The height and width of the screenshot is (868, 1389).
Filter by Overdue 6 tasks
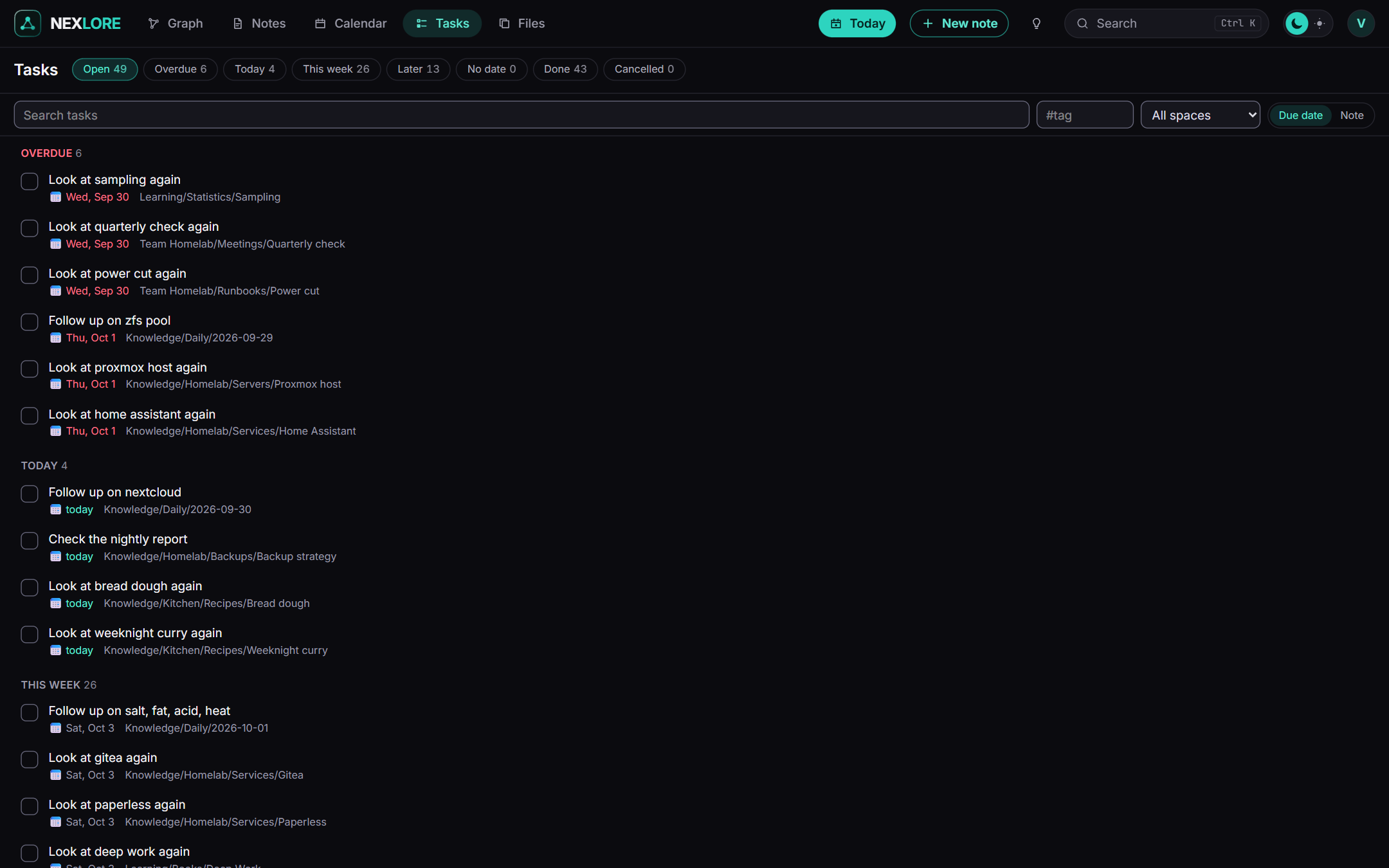pos(181,69)
